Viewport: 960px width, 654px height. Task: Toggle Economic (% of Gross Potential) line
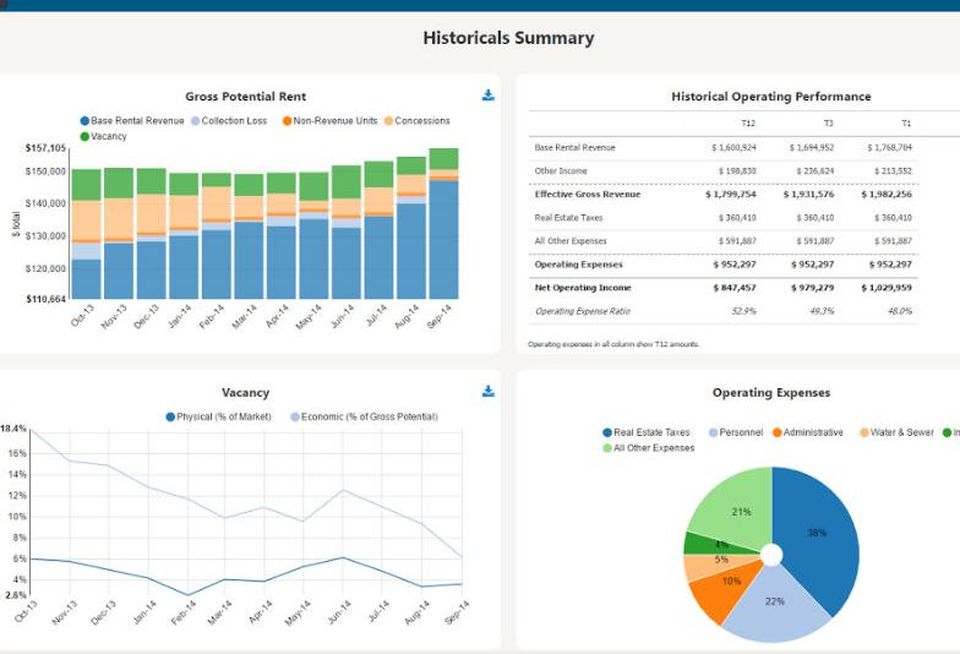[364, 416]
